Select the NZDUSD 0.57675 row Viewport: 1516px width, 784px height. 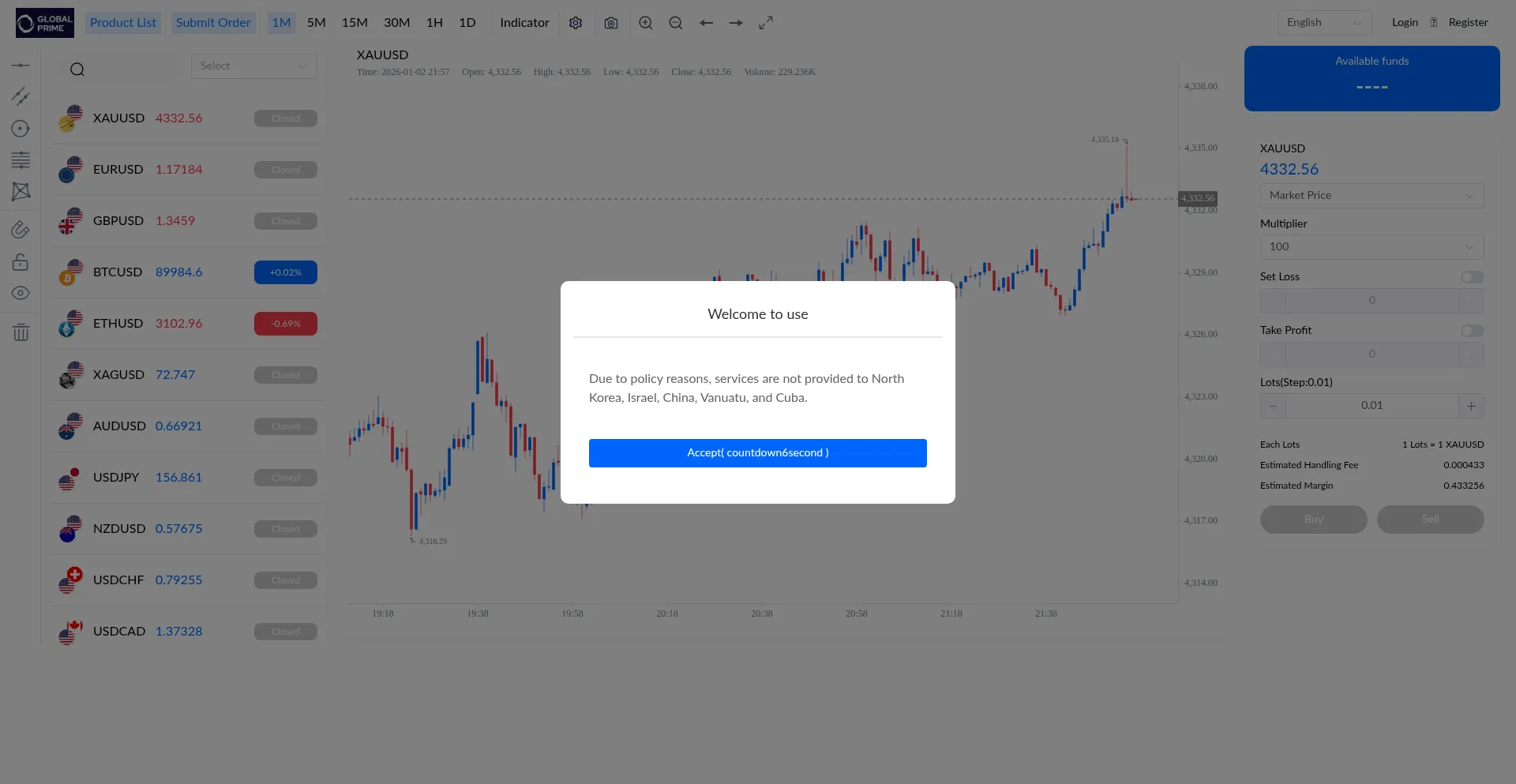coord(188,529)
